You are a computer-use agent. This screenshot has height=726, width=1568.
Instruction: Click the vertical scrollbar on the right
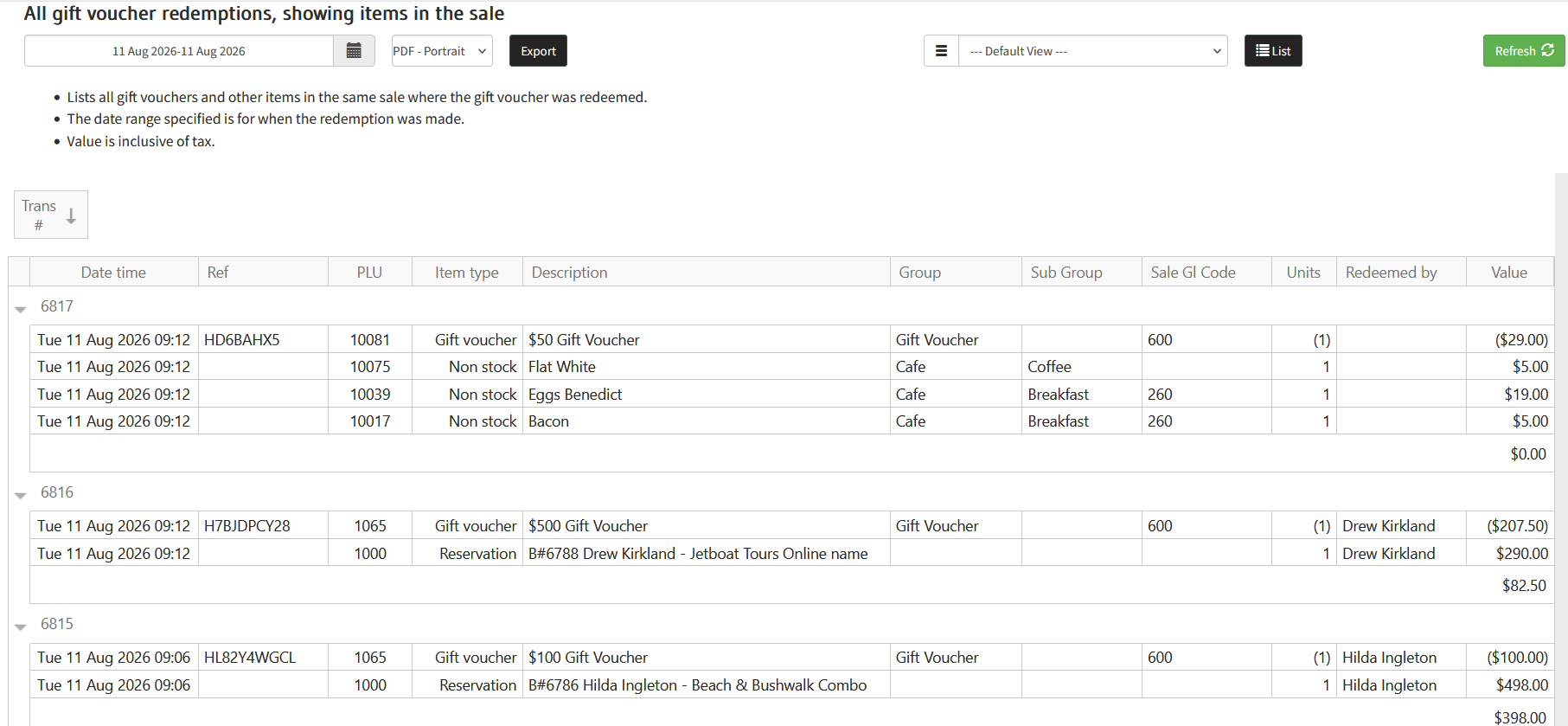(1561, 449)
